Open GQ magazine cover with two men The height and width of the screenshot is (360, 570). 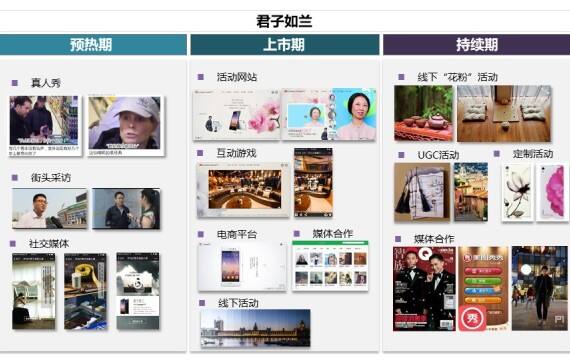[424, 289]
